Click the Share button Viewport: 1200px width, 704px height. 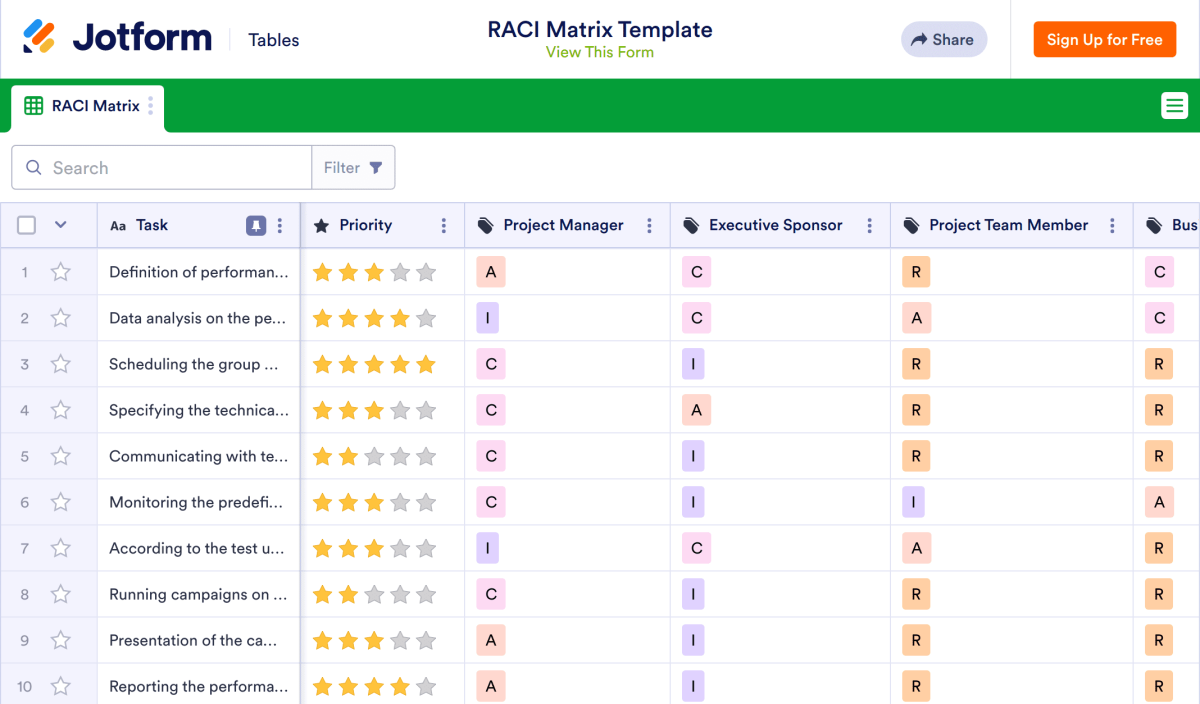pyautogui.click(x=943, y=40)
